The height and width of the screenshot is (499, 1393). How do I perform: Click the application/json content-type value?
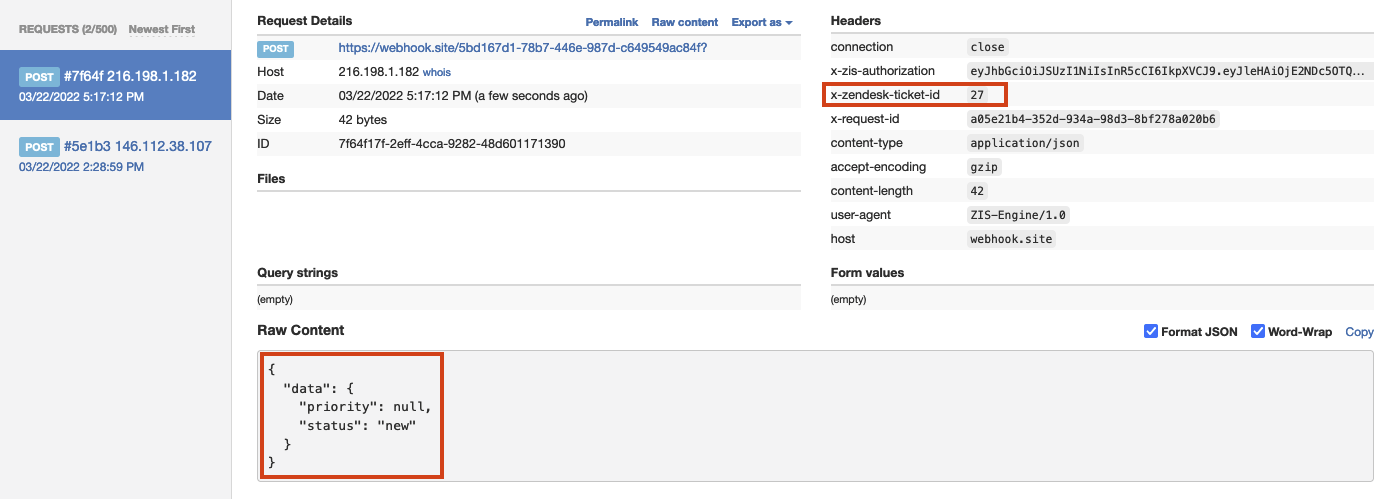(1025, 143)
